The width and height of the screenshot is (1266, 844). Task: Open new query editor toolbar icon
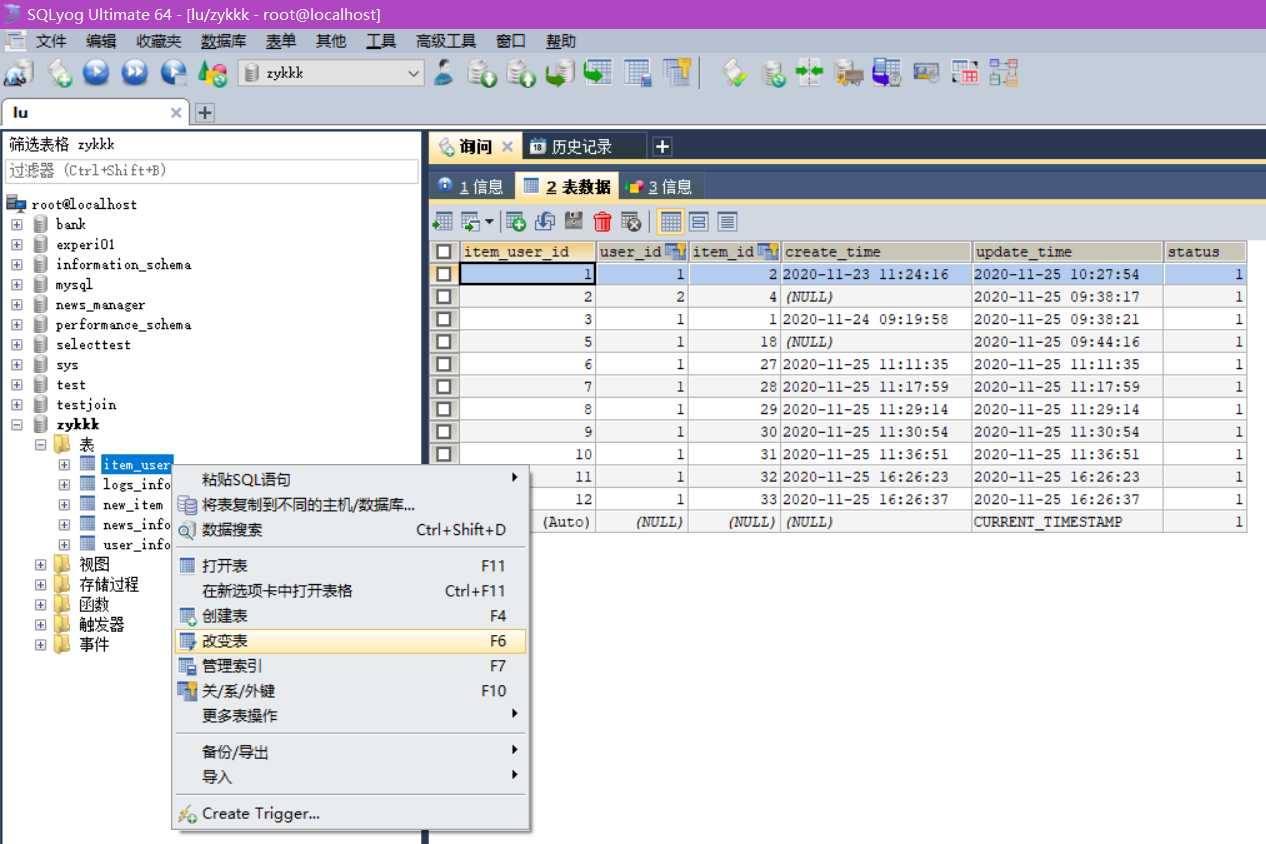[x=59, y=72]
